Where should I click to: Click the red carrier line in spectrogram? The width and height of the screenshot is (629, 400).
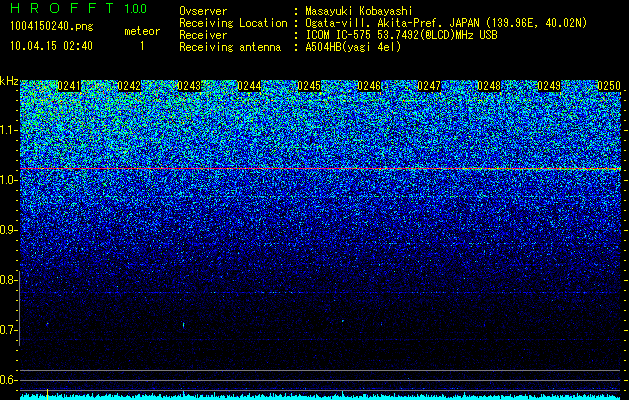pos(320,169)
